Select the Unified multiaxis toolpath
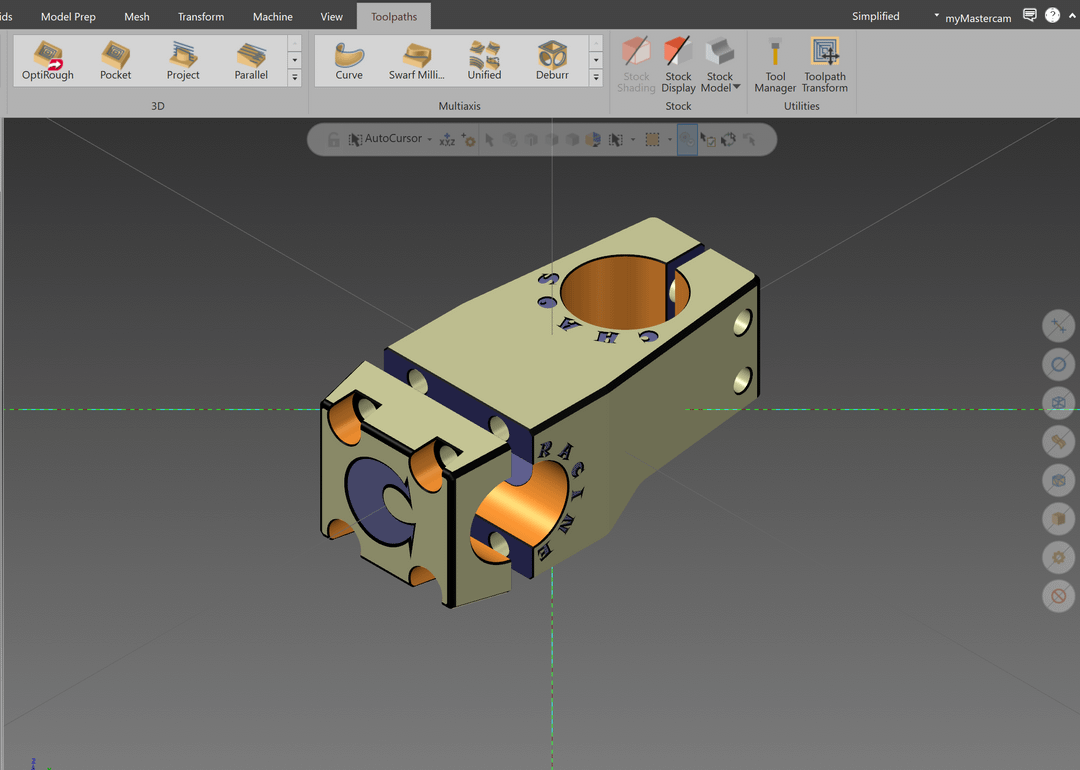Screen dimensions: 1080x770 (x=484, y=61)
